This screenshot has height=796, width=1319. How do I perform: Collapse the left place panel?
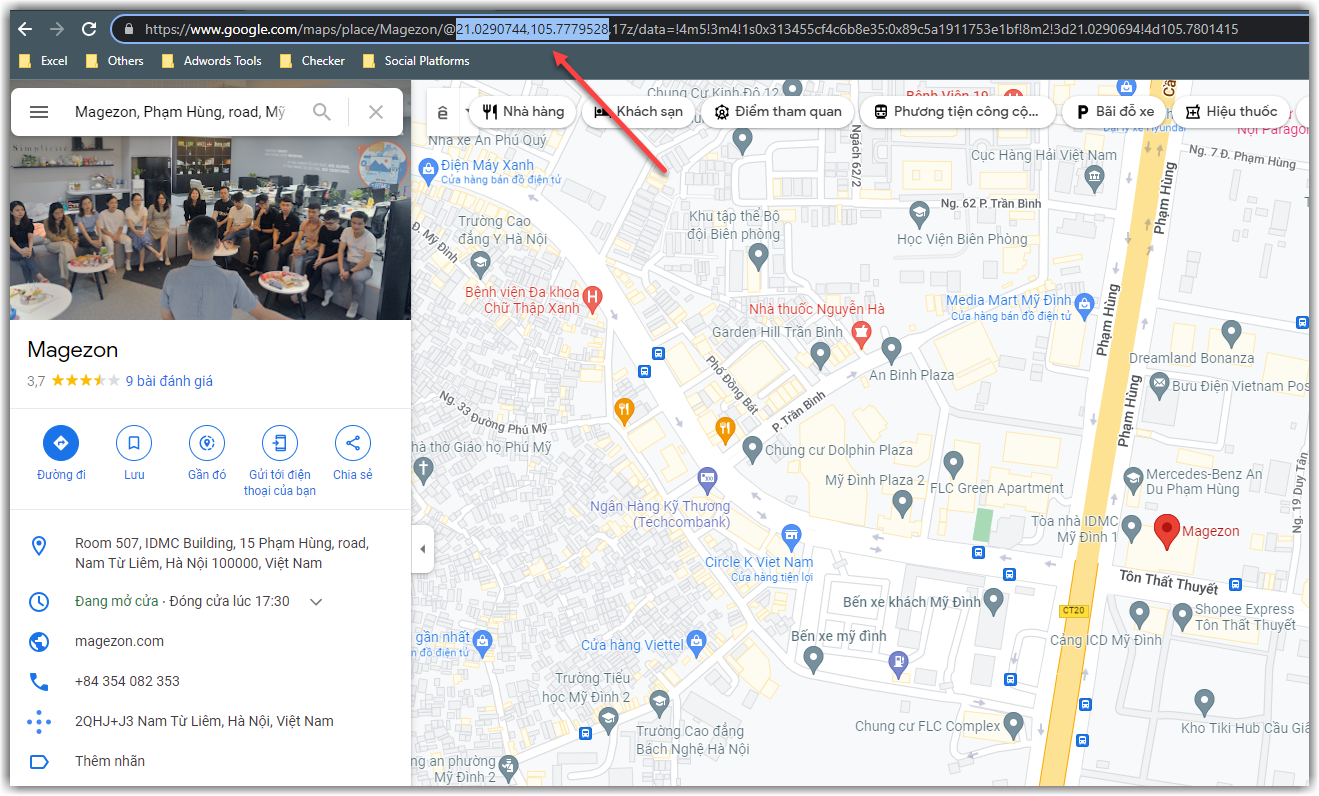(421, 548)
